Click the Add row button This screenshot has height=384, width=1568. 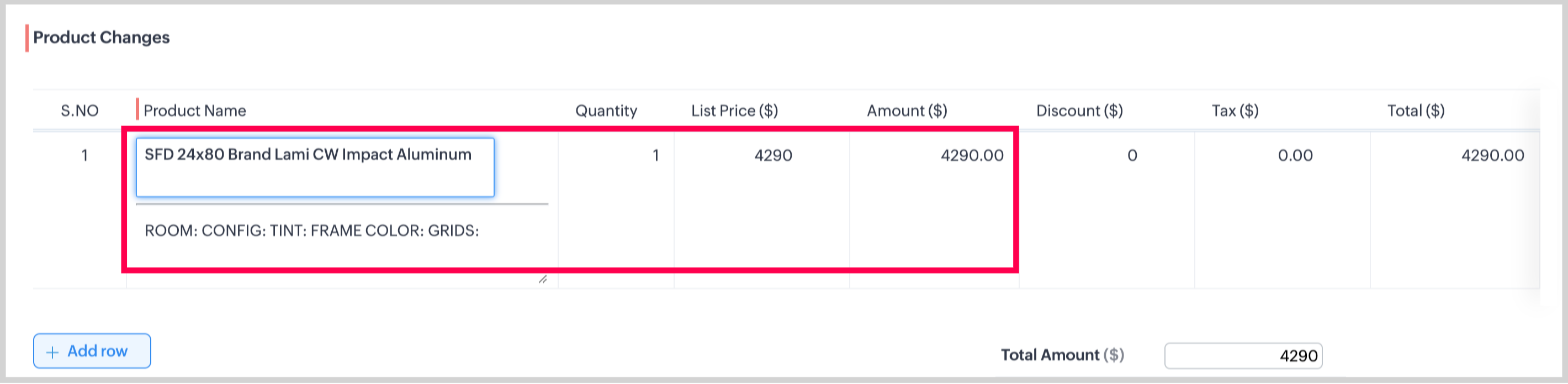point(92,351)
